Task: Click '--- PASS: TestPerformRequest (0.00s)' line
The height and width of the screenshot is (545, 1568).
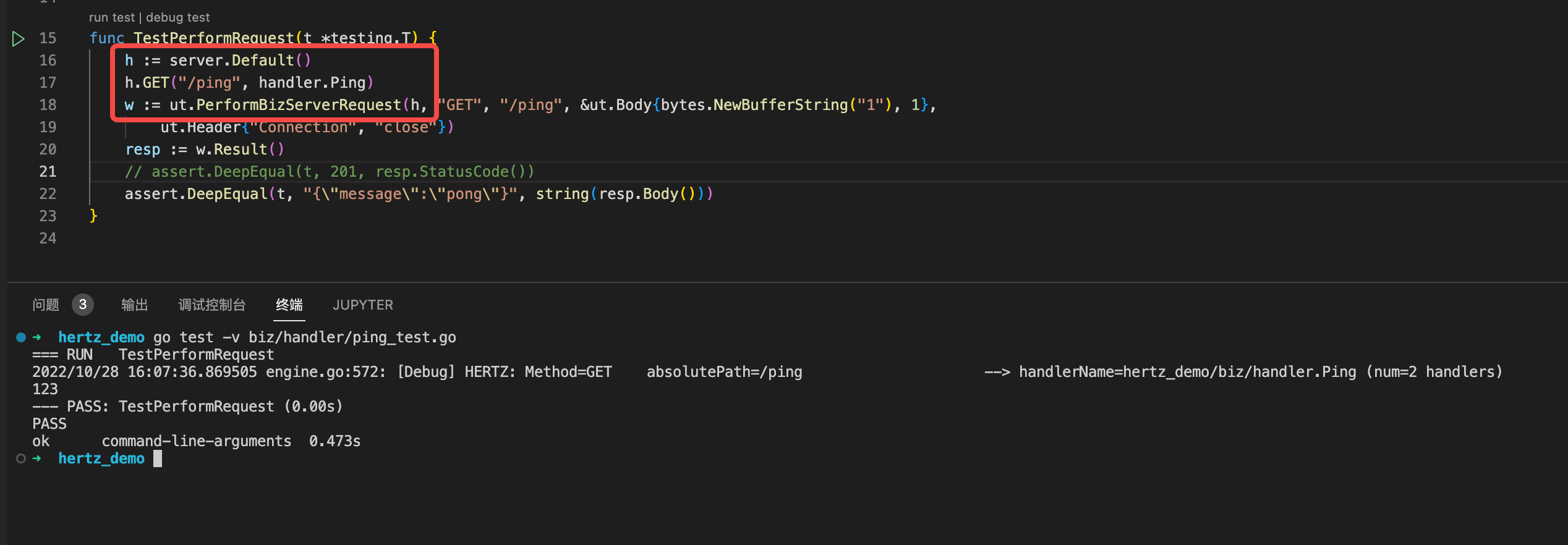Action: pos(187,407)
